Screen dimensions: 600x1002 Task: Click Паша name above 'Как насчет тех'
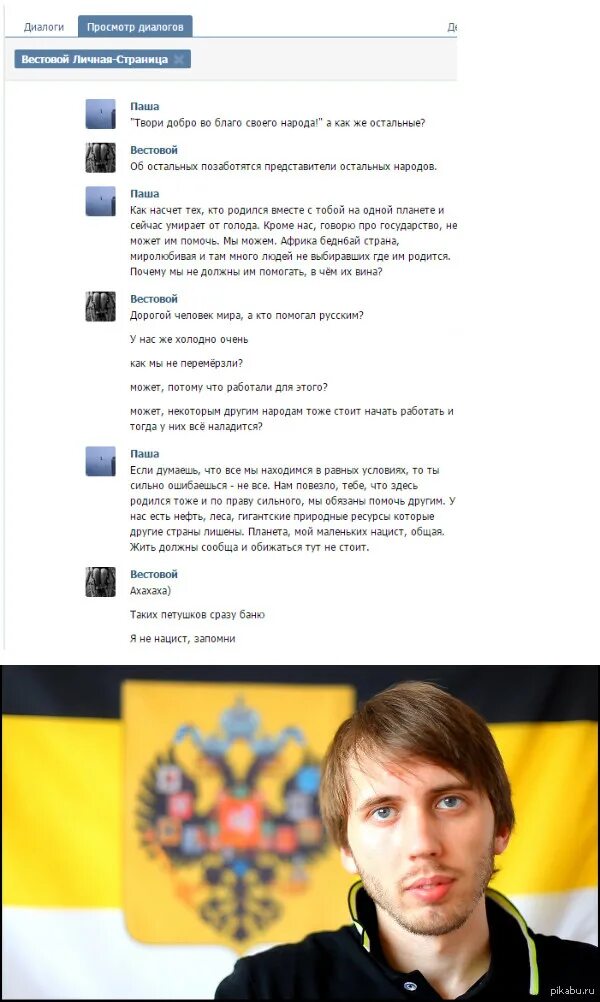(144, 194)
